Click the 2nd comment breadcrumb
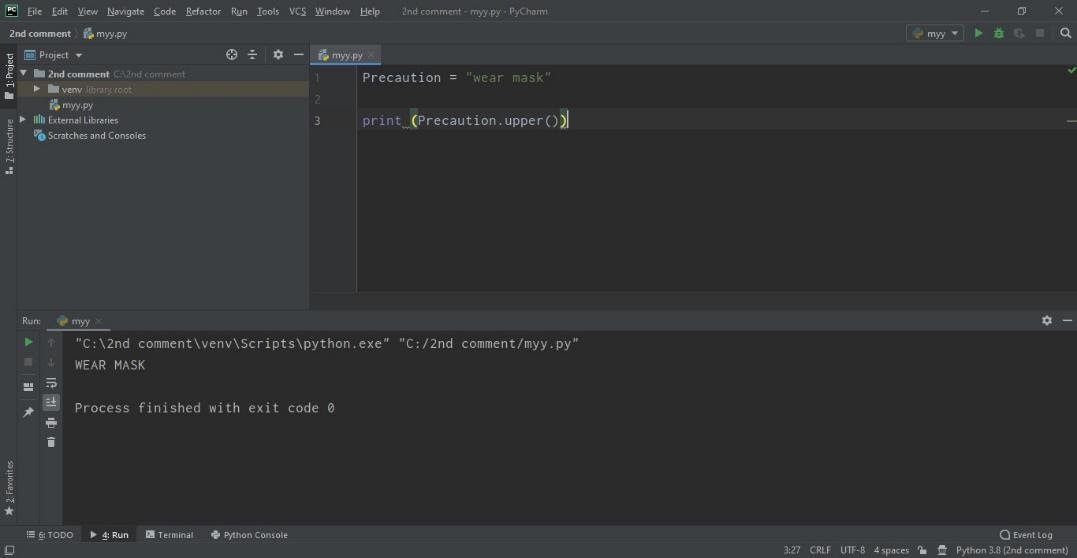The image size is (1077, 558). click(x=40, y=34)
